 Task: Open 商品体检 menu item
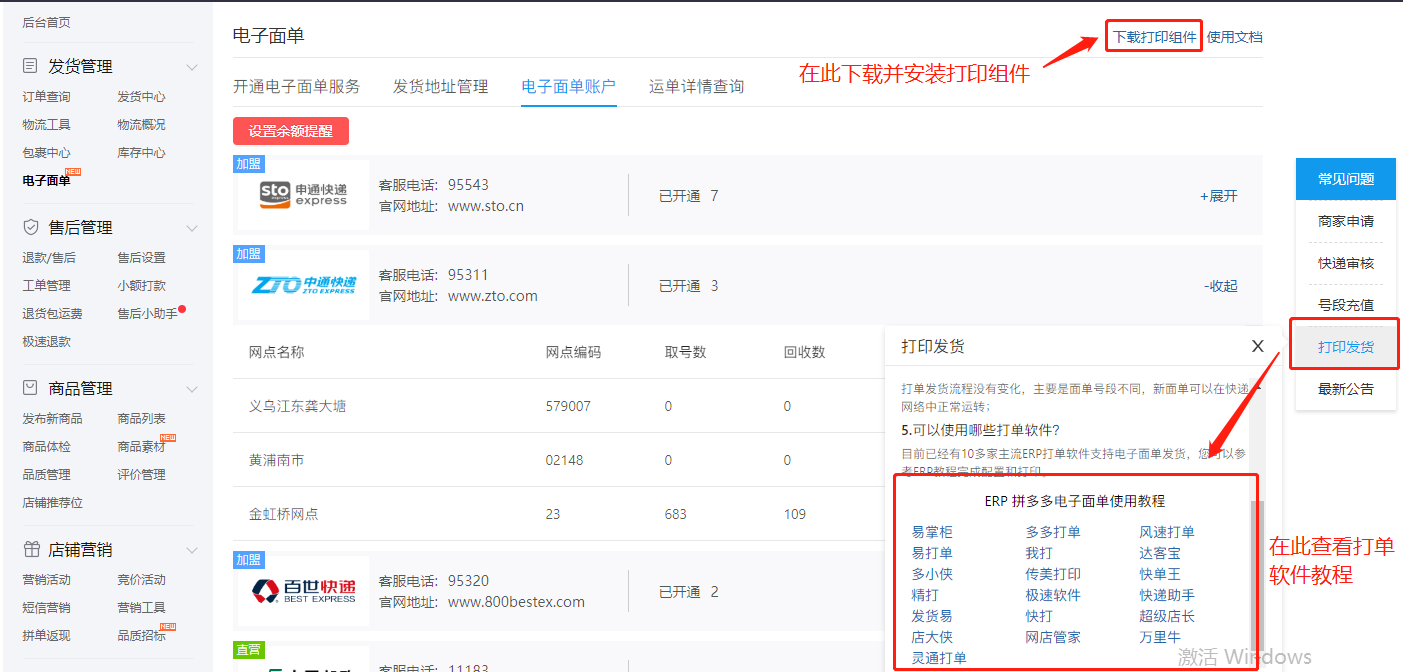(x=46, y=447)
